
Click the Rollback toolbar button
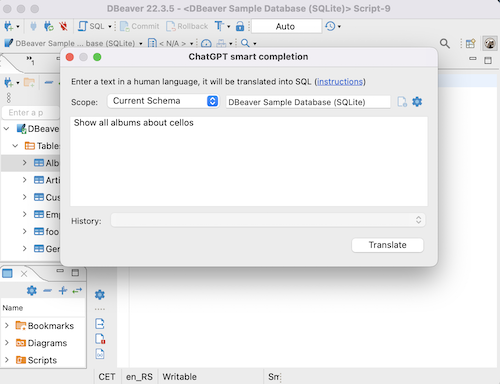pyautogui.click(x=187, y=26)
